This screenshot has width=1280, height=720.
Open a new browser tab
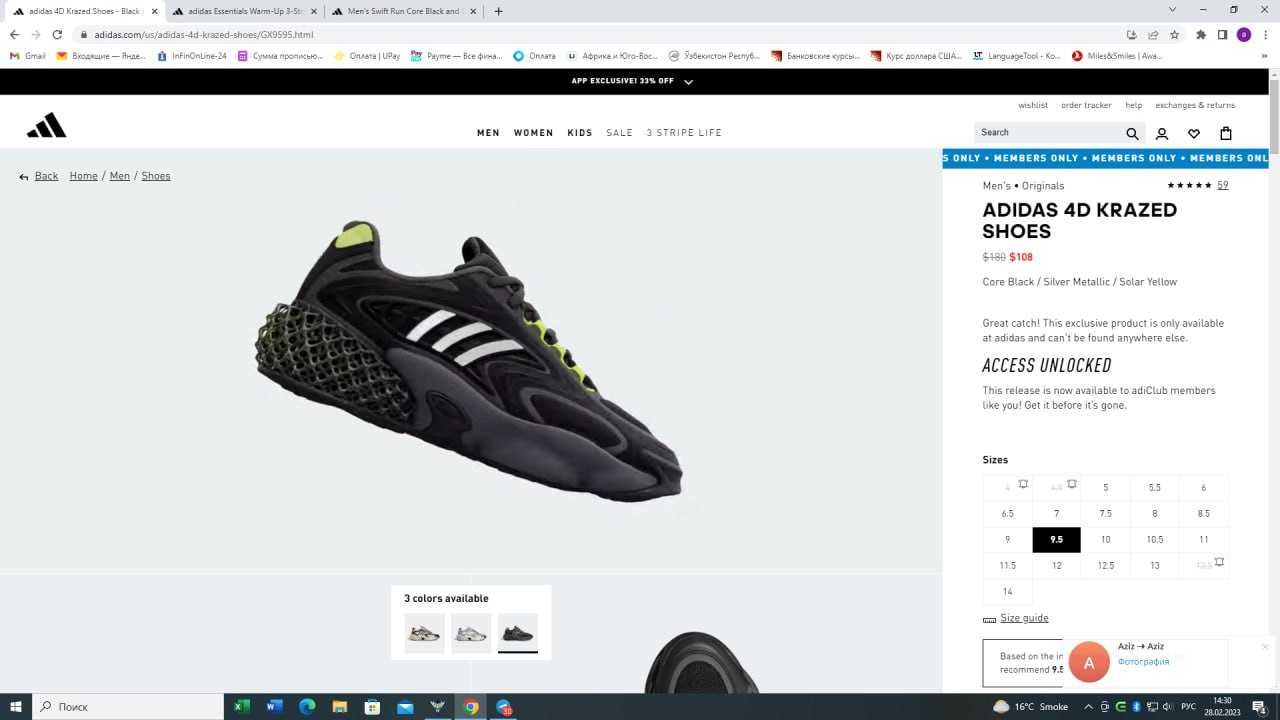(x=499, y=11)
